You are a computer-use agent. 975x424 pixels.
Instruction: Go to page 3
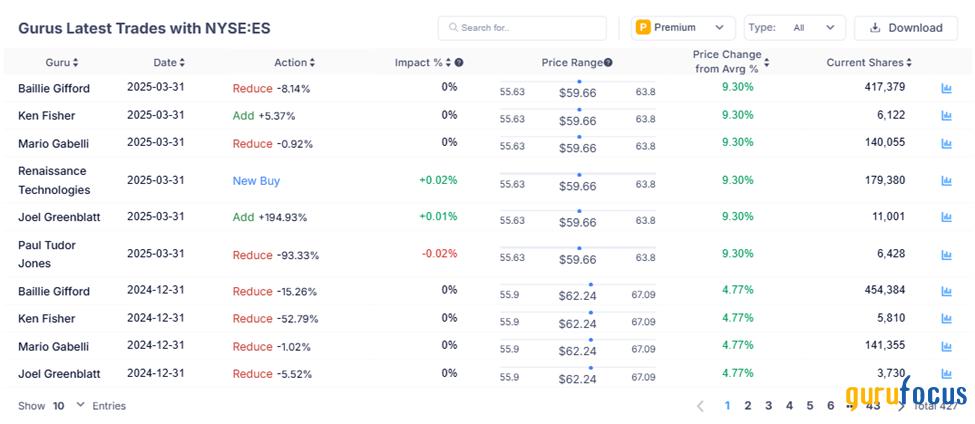(769, 406)
